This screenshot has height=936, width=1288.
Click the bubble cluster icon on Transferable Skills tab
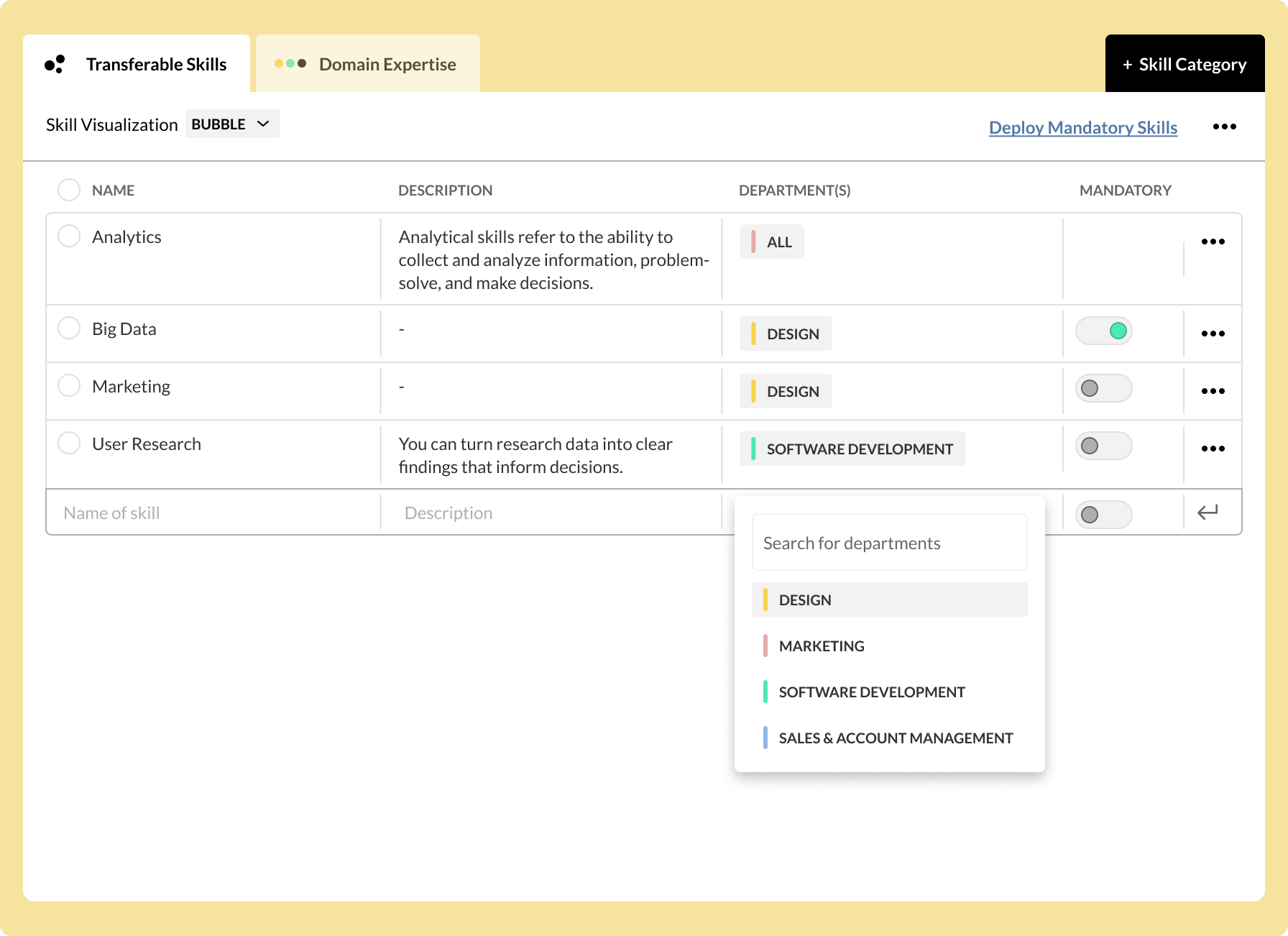point(56,63)
